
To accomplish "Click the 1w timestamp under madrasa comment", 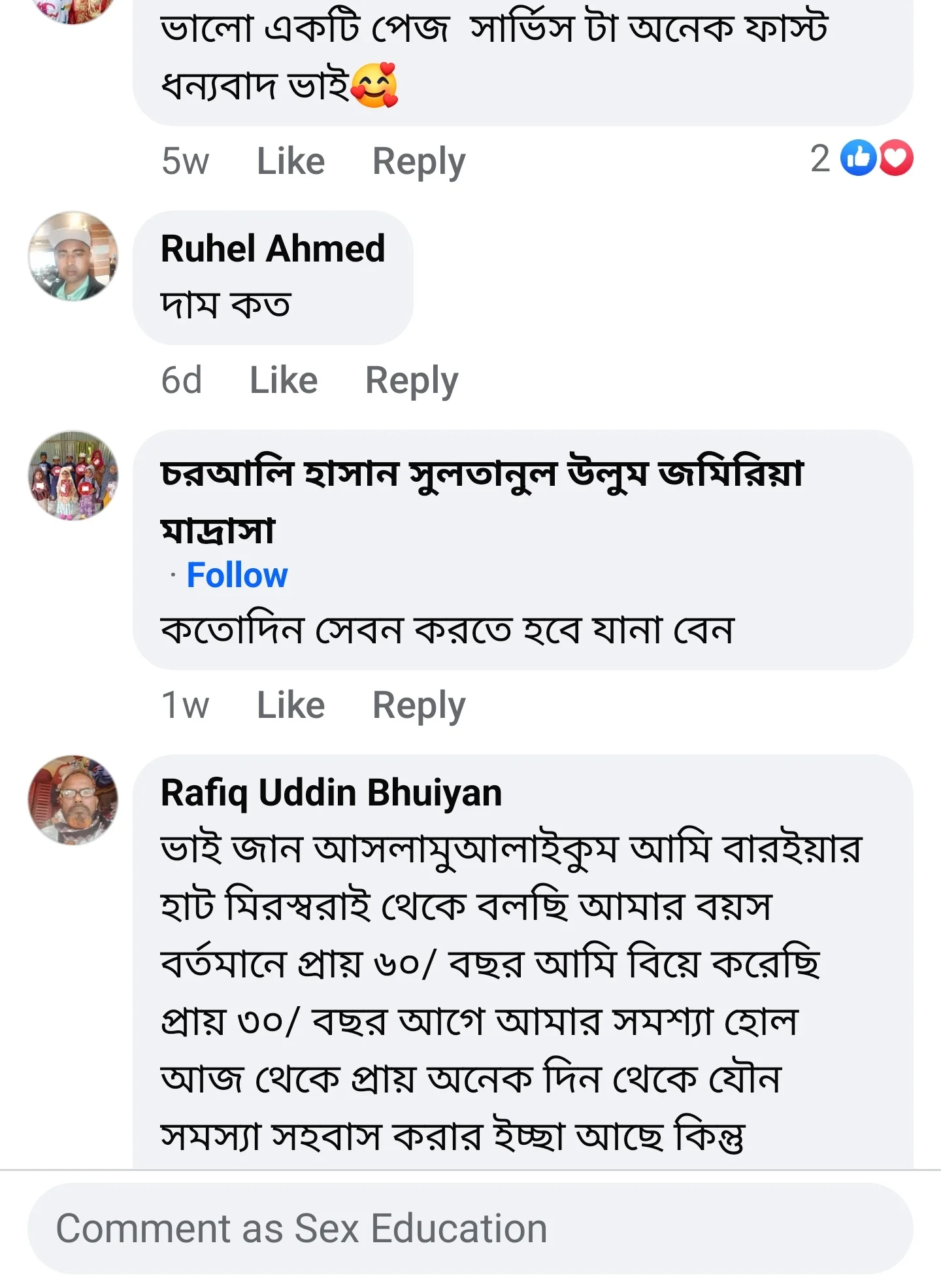I will (185, 705).
